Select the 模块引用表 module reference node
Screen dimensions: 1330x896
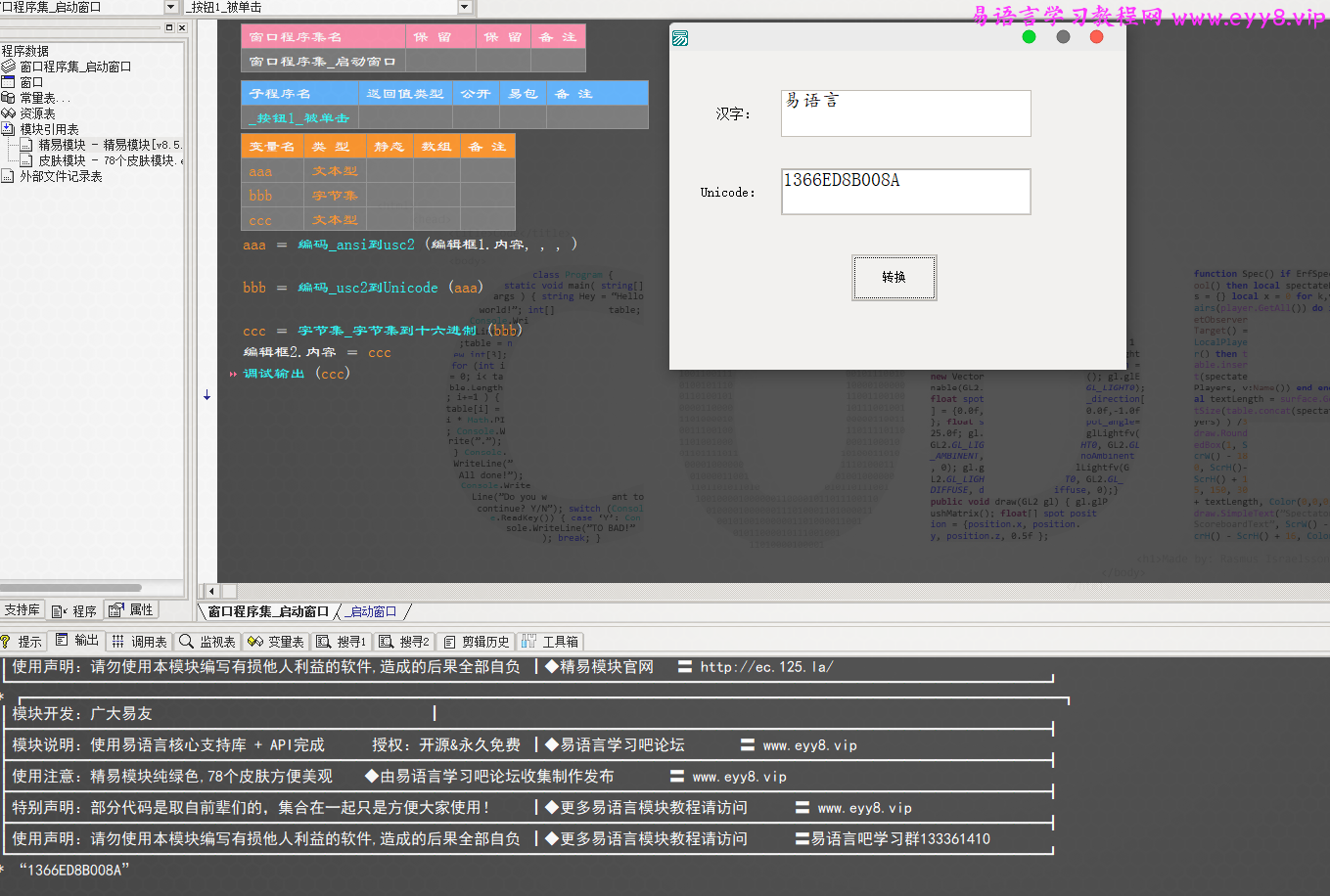pyautogui.click(x=49, y=129)
